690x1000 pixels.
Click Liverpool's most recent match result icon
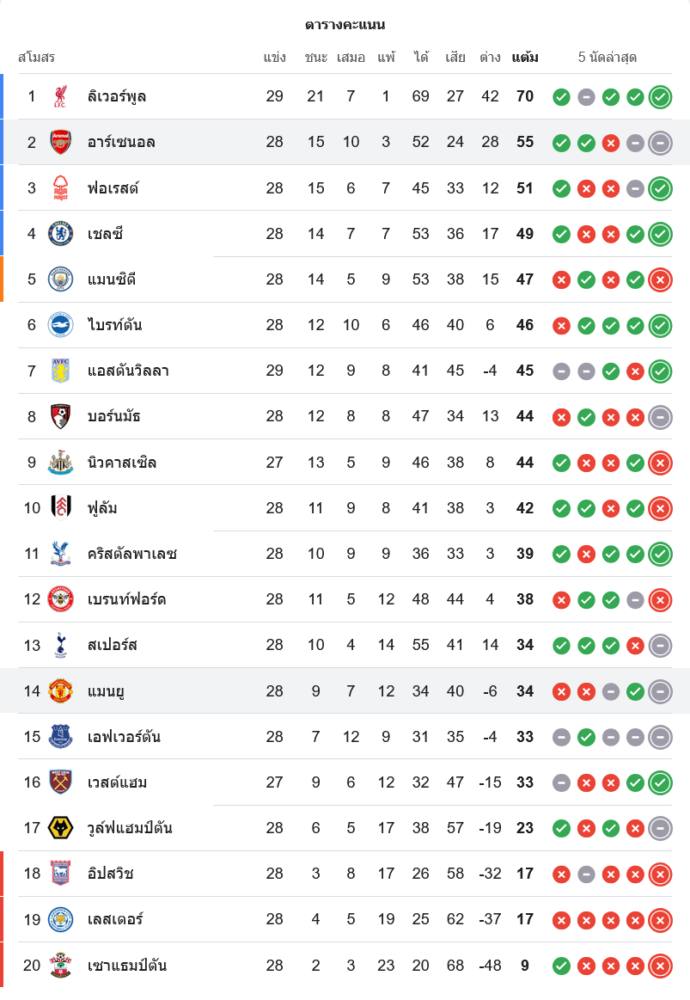coord(660,97)
